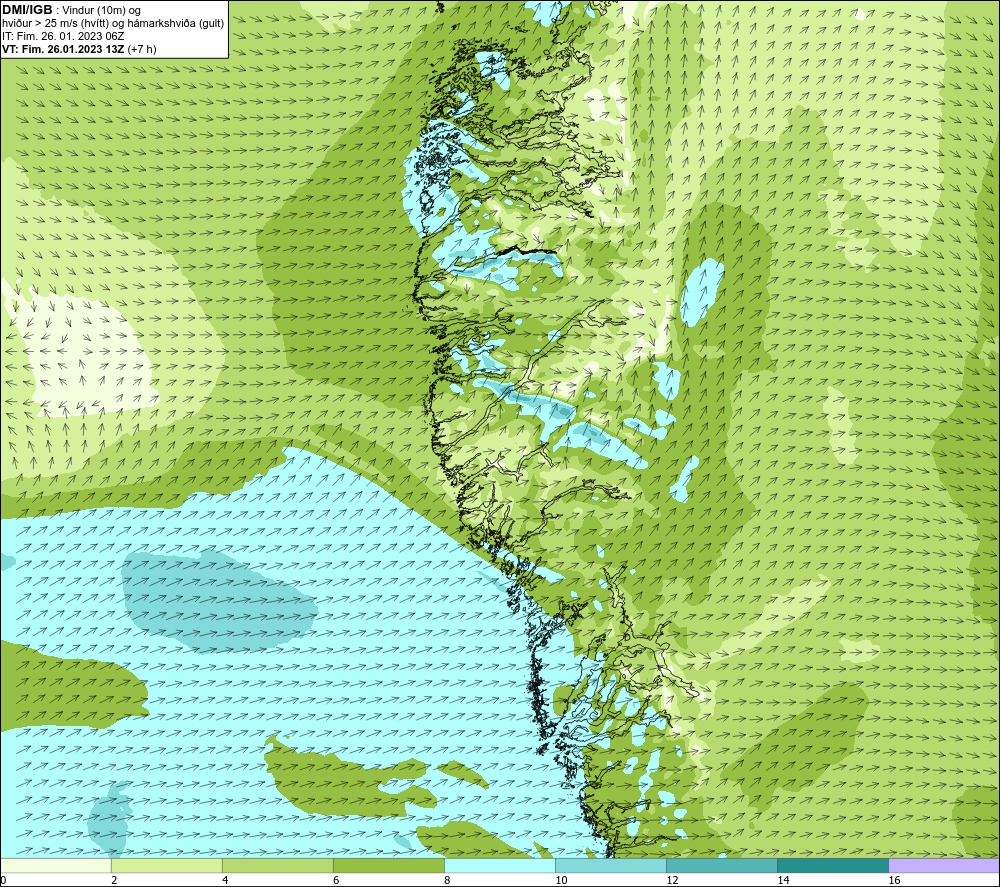Click the legend label '8'
The image size is (1000, 887).
point(447,880)
